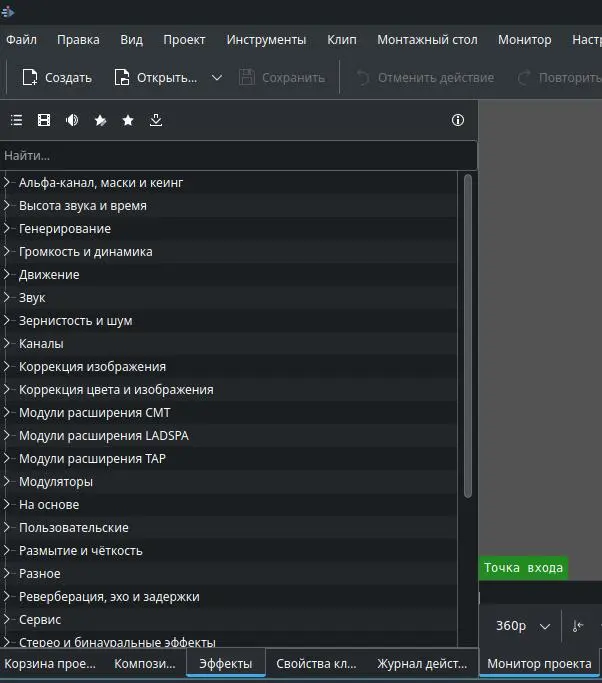Viewport: 602px width, 683px height.
Task: Switch to Монитор проекта tab
Action: (x=539, y=664)
